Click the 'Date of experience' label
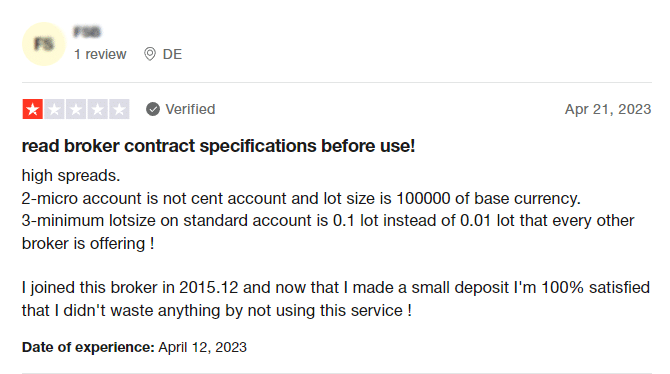Screen dimensions: 670x374 [88, 347]
